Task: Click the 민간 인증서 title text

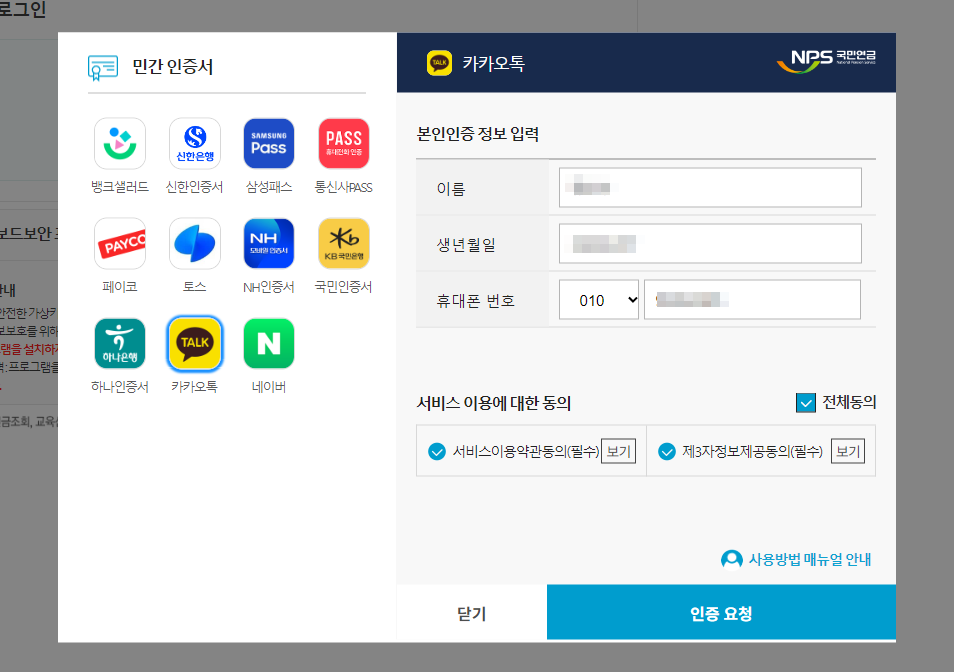Action: [173, 66]
